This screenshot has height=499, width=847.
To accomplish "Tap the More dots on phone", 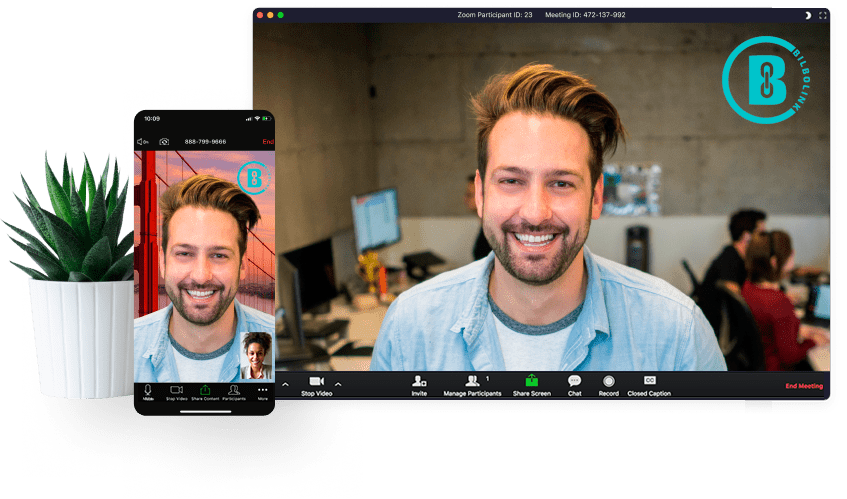I will pos(262,390).
